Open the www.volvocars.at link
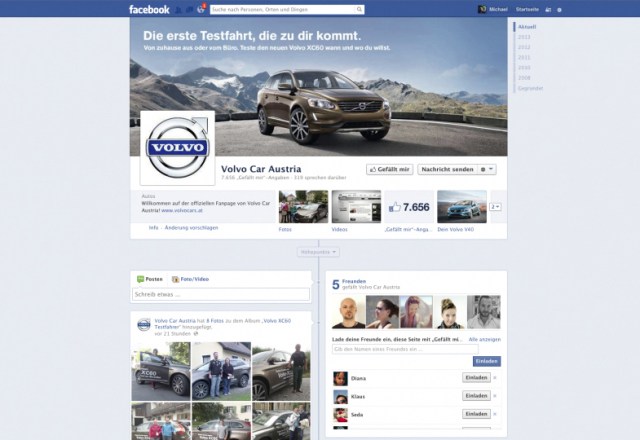 click(x=182, y=211)
